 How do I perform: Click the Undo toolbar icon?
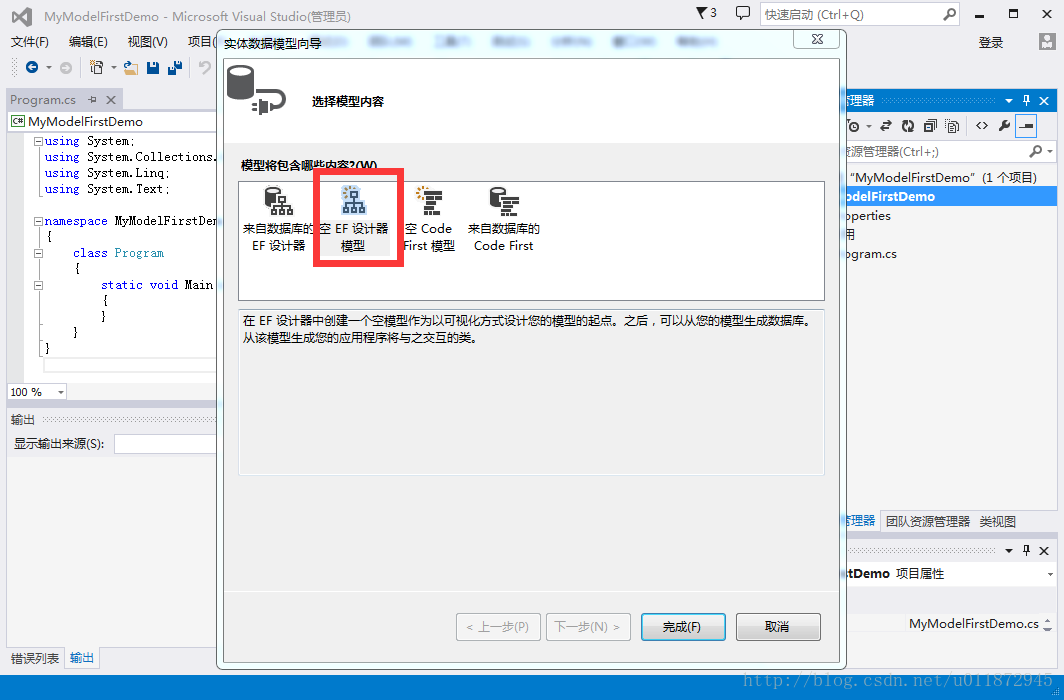tap(204, 67)
